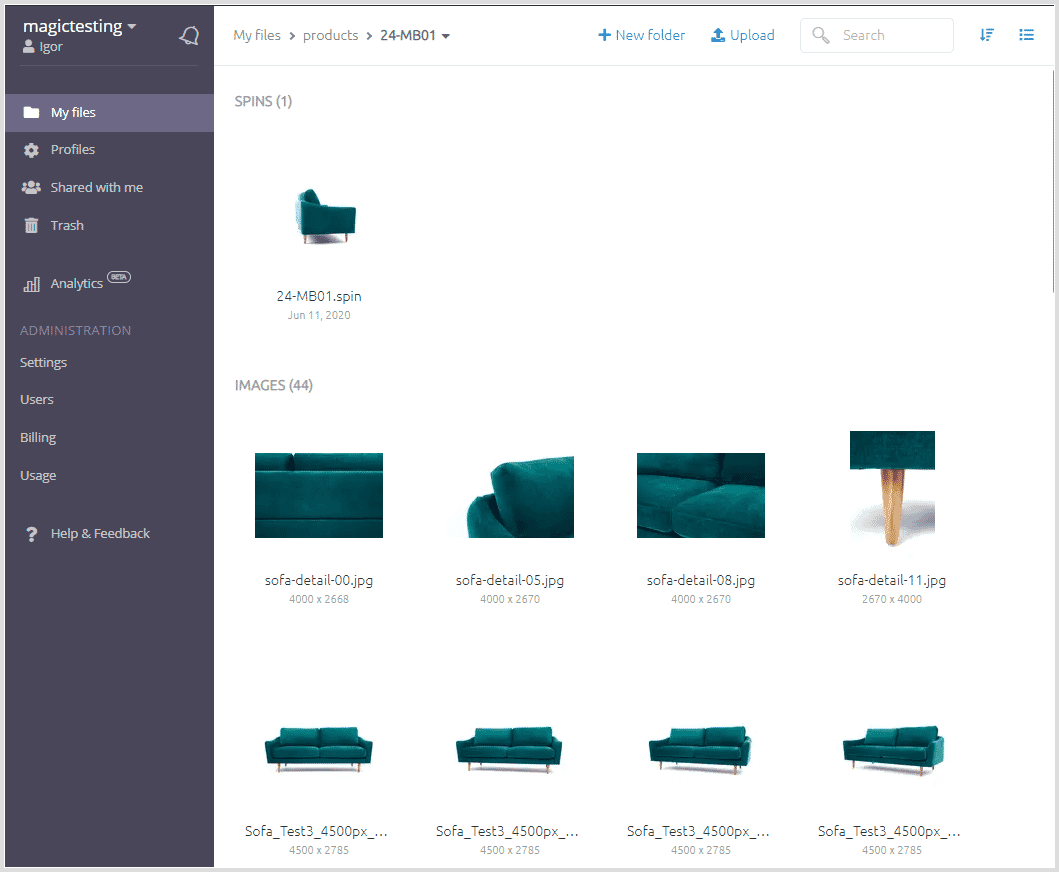Click the Analytics bar chart icon
The width and height of the screenshot is (1059, 872).
pyautogui.click(x=31, y=285)
